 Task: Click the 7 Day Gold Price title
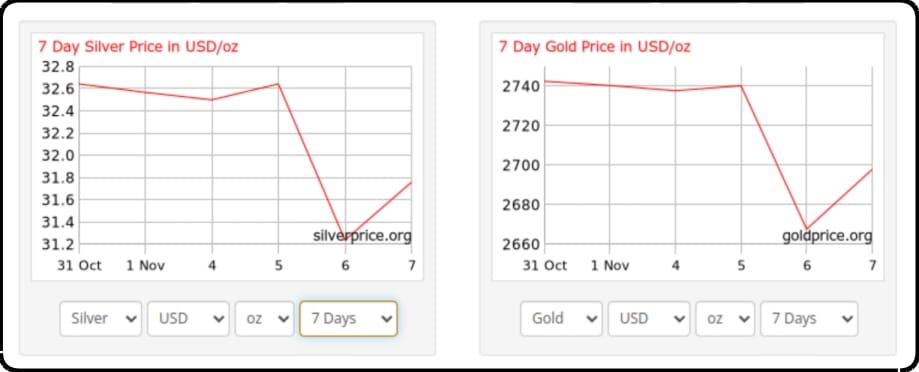pyautogui.click(x=594, y=47)
